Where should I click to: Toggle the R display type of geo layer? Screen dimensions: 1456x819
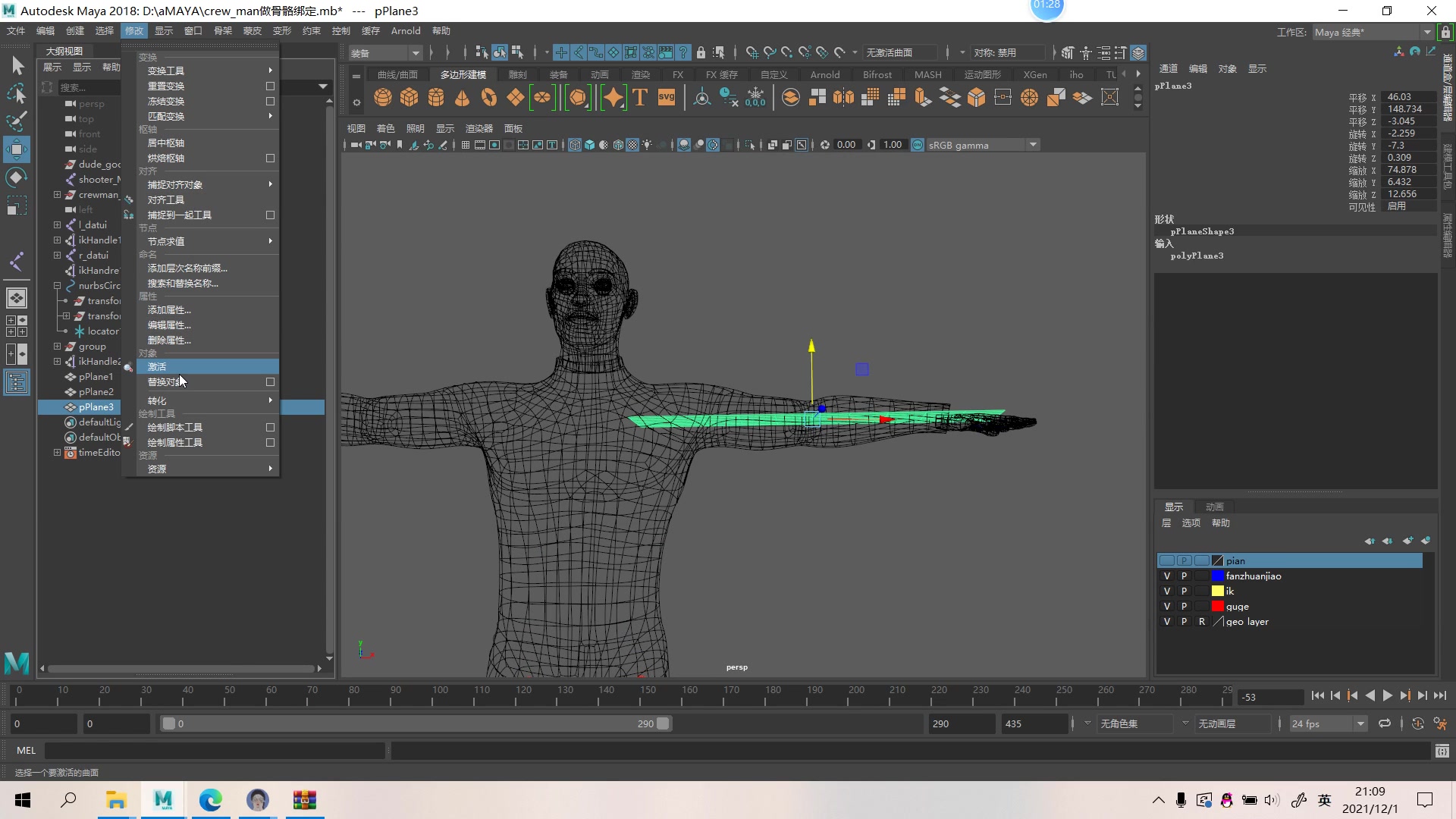click(1201, 622)
